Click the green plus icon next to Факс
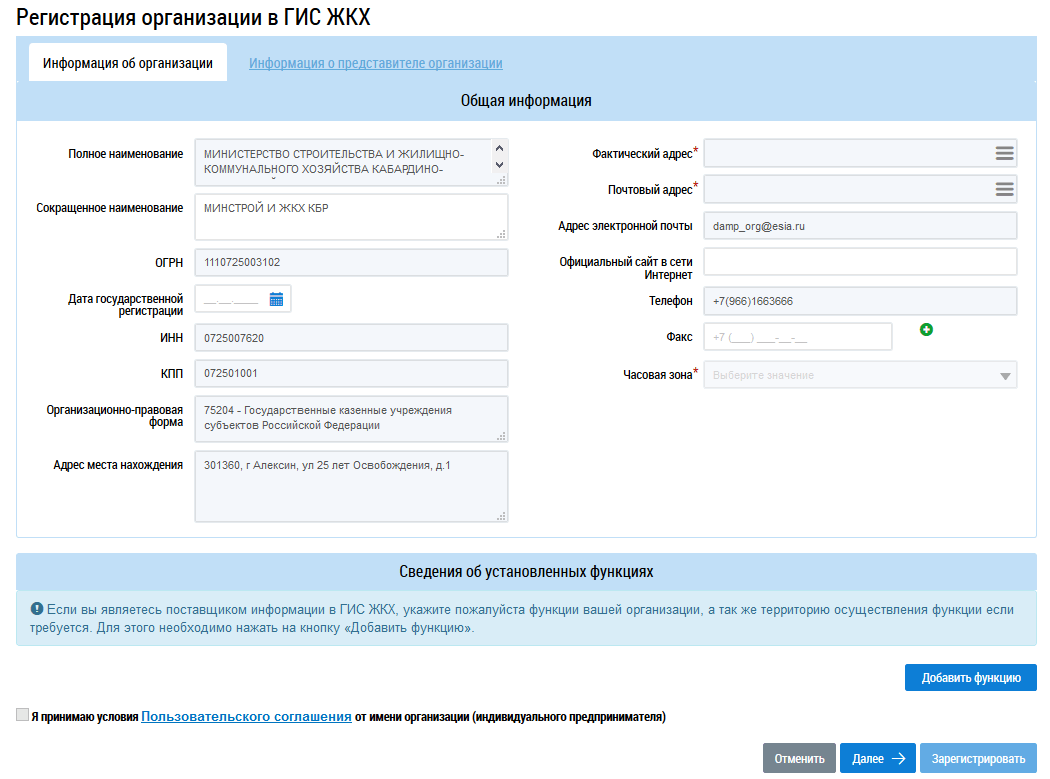 pos(926,329)
